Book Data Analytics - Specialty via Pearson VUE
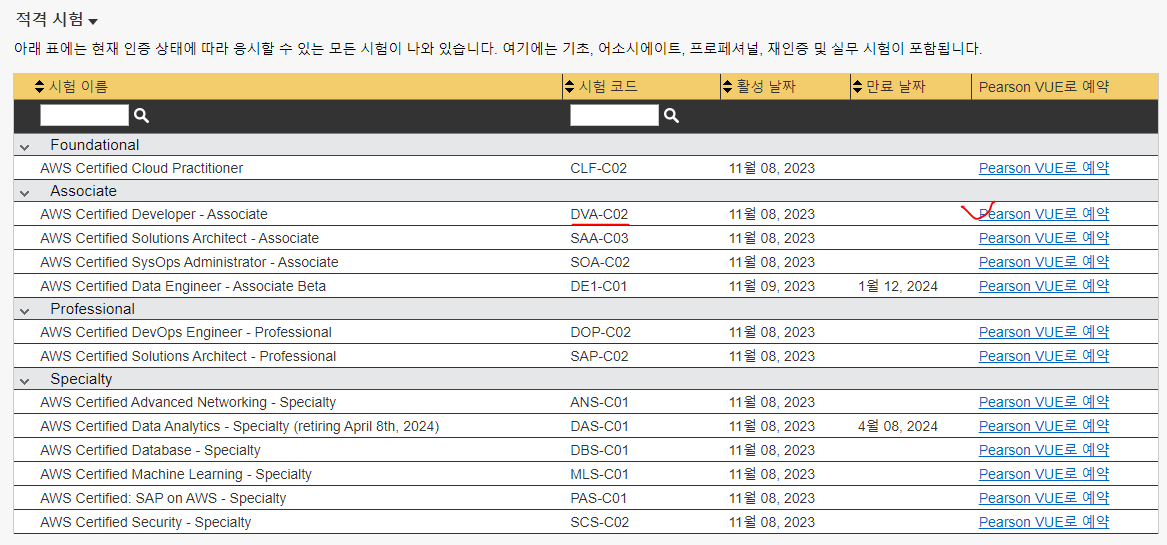Screen dimensions: 1167x545 1043,427
